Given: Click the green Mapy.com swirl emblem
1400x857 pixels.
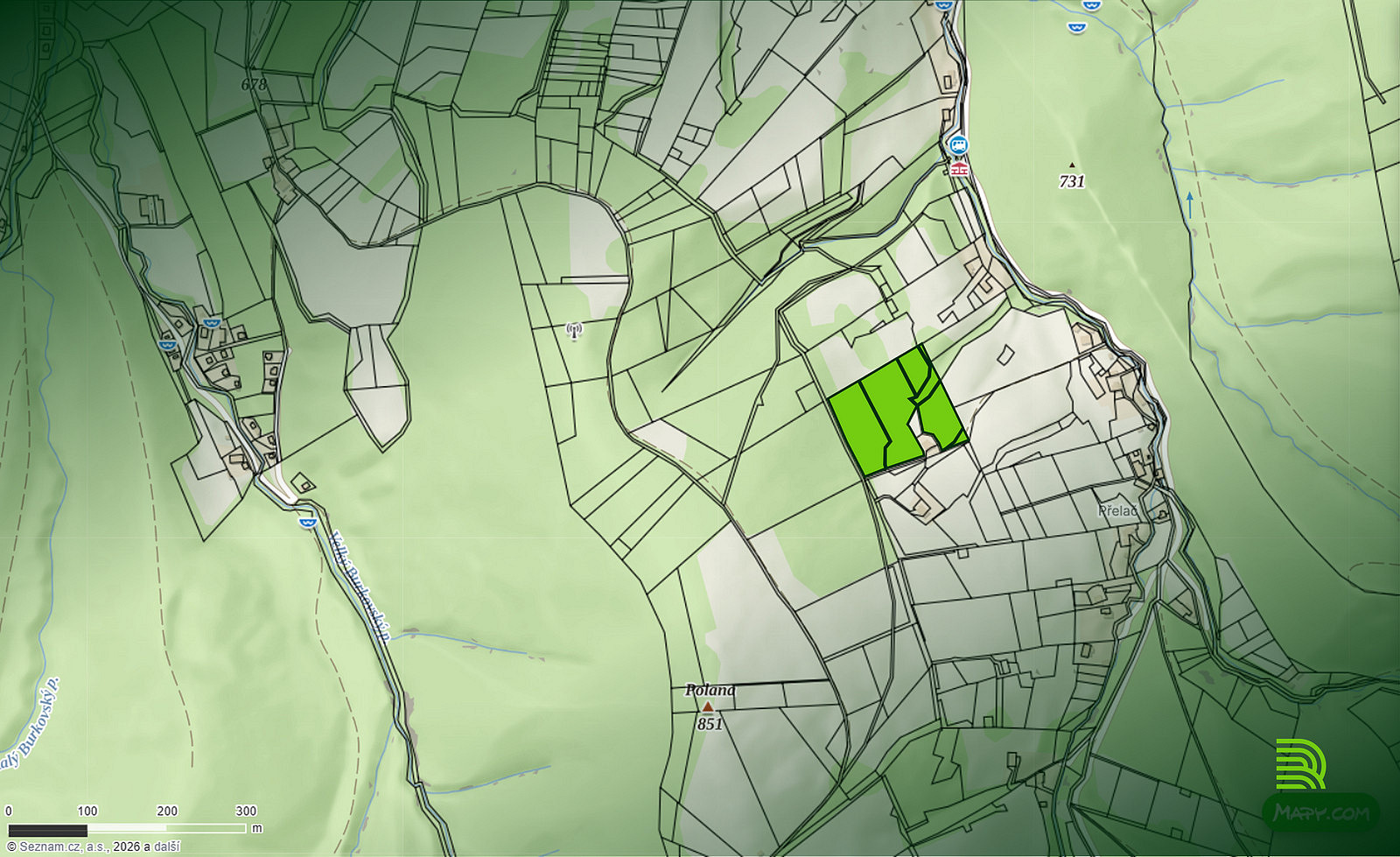Looking at the screenshot, I should coord(1300,763).
